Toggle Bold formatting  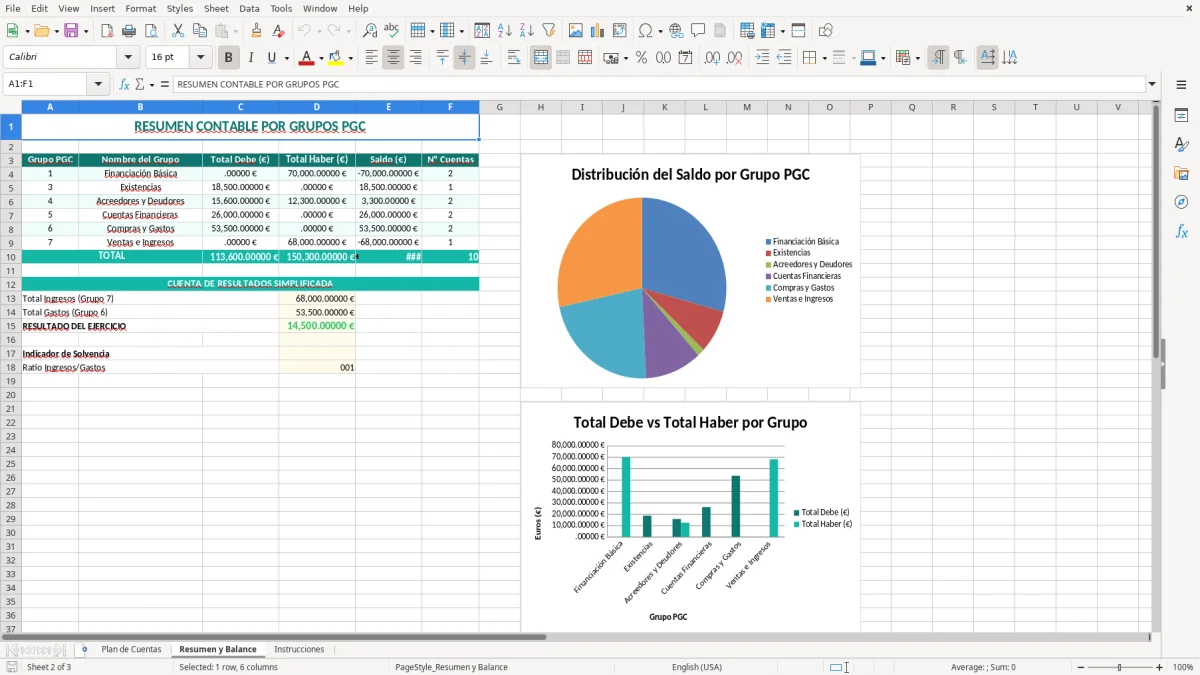pyautogui.click(x=228, y=58)
